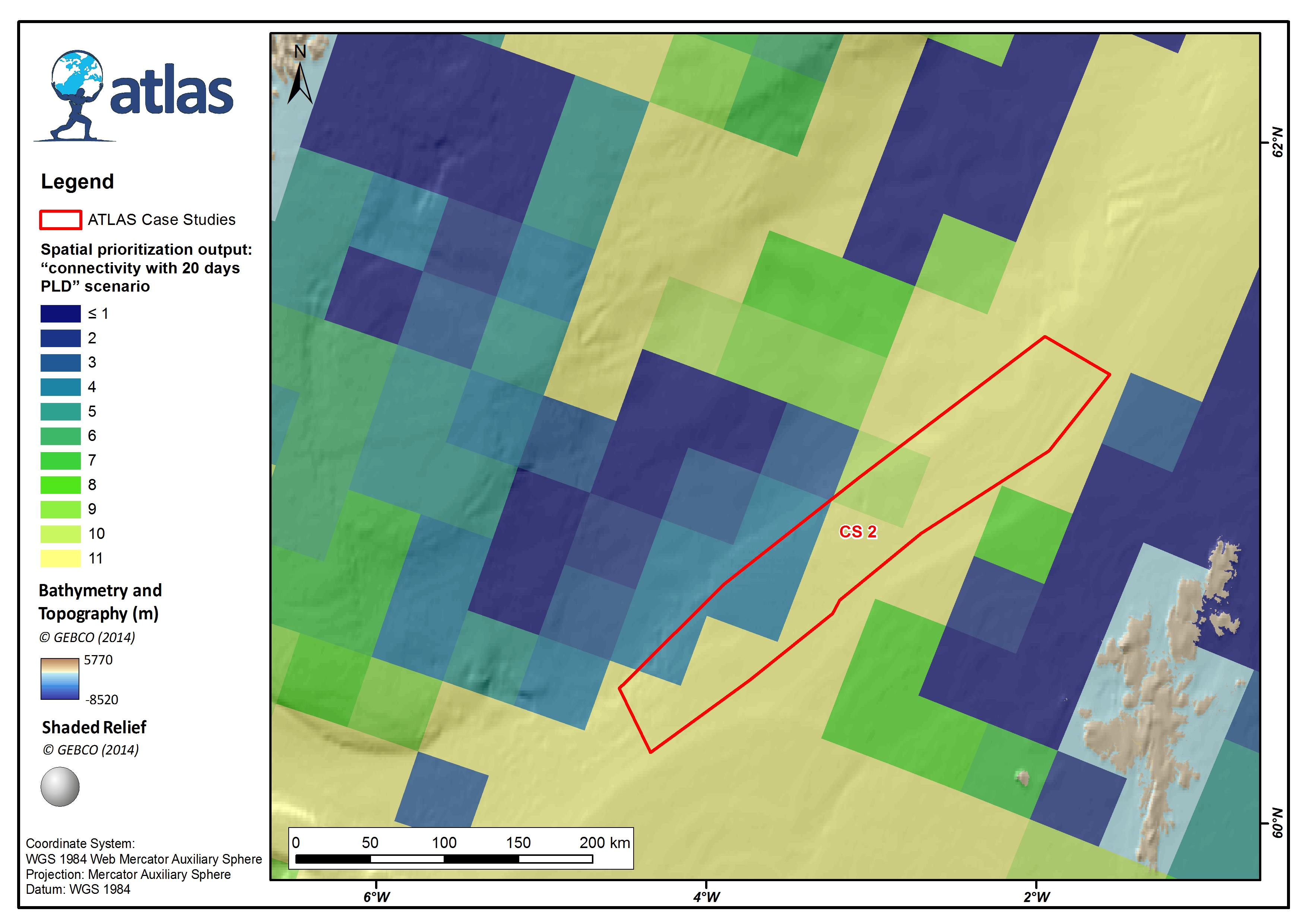
Task: Click the ATLAS globe-carrier logo
Action: pyautogui.click(x=134, y=96)
